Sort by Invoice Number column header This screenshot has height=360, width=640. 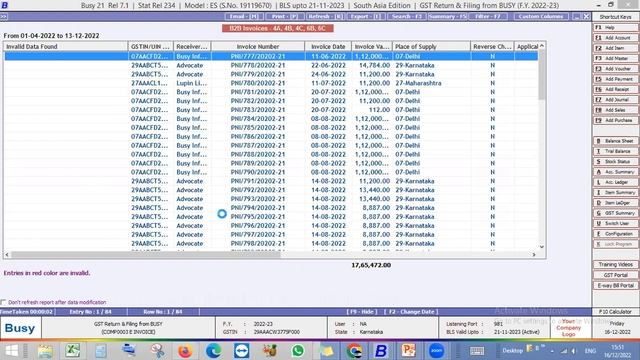[258, 47]
